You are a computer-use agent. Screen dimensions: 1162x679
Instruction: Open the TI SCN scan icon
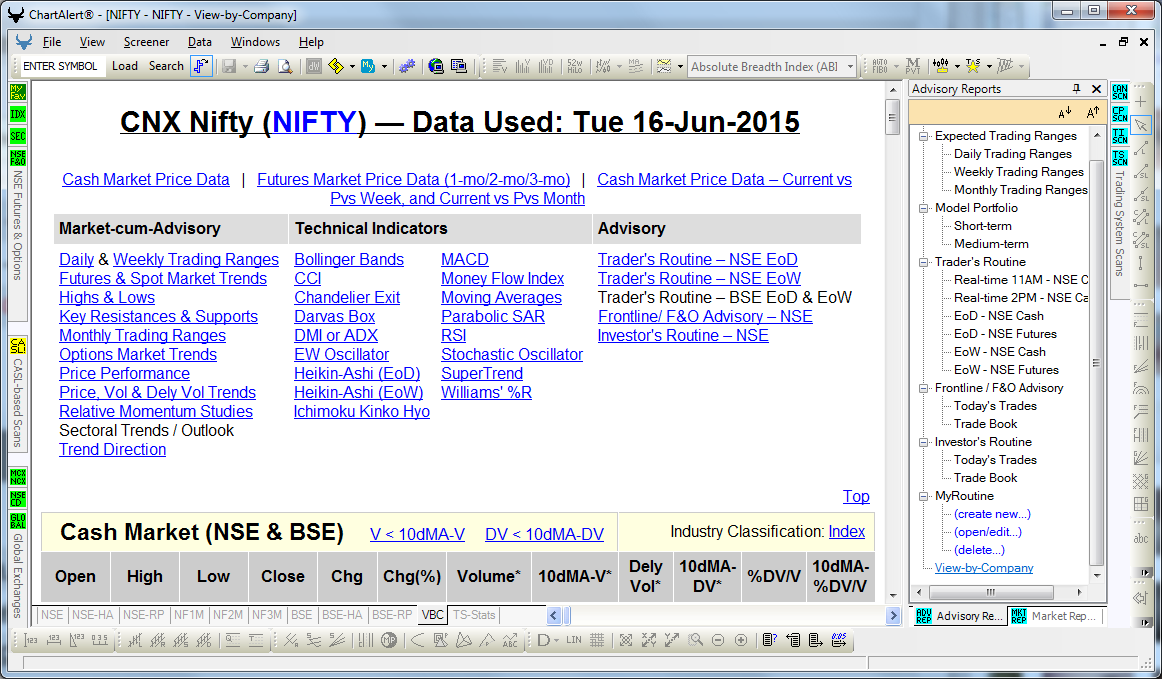(x=1120, y=136)
